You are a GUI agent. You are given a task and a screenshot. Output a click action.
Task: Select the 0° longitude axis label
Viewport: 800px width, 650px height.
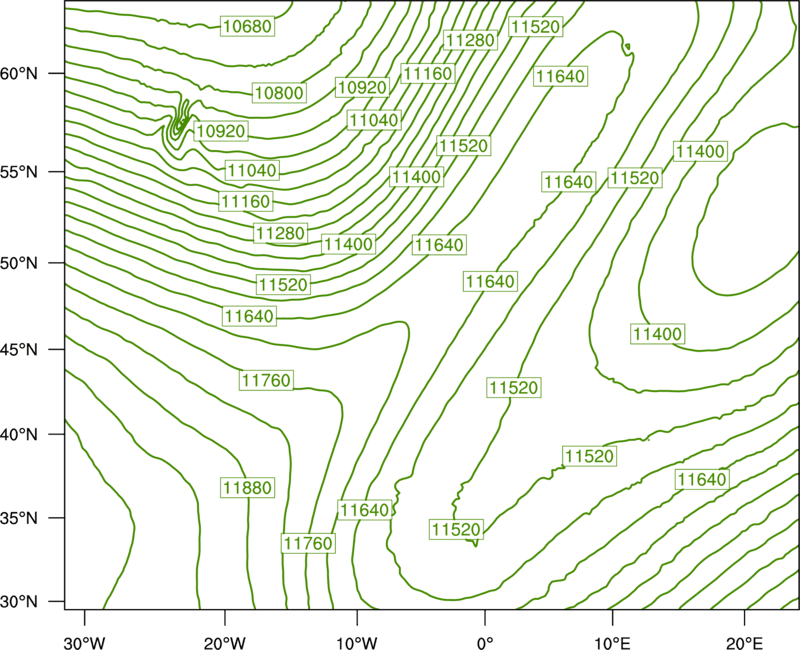pyautogui.click(x=485, y=642)
